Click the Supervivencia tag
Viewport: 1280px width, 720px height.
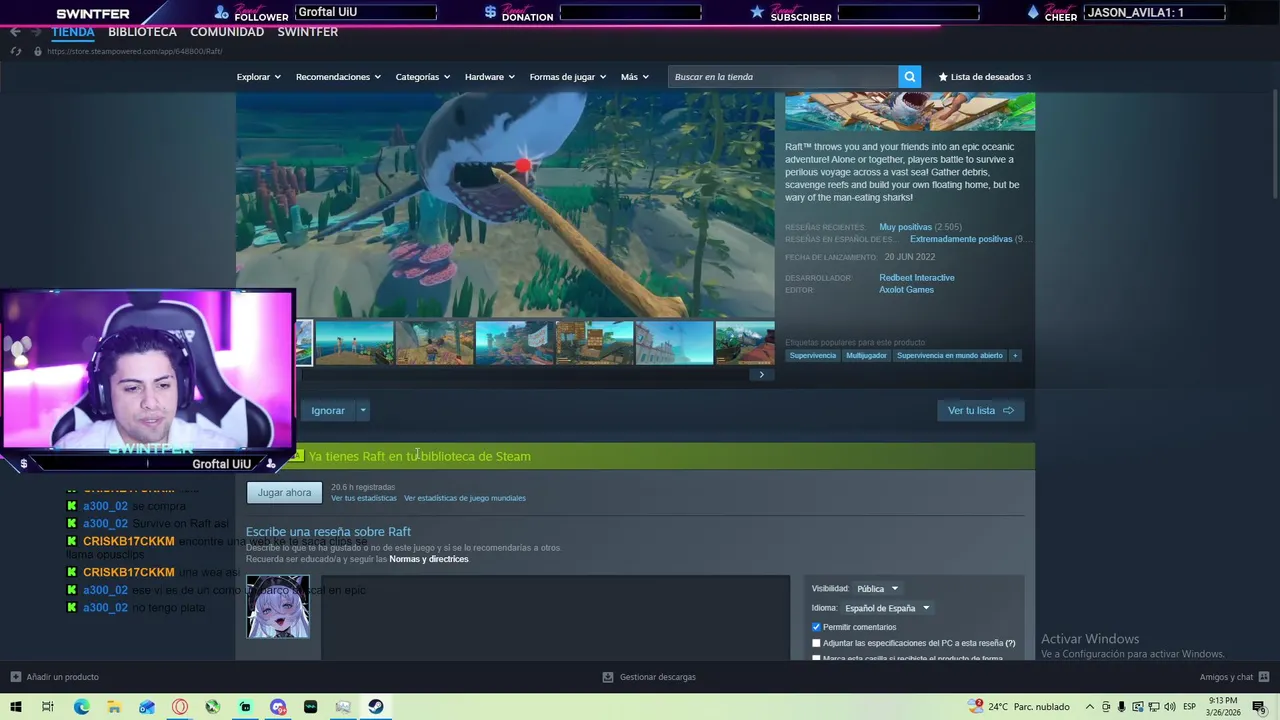tap(812, 355)
